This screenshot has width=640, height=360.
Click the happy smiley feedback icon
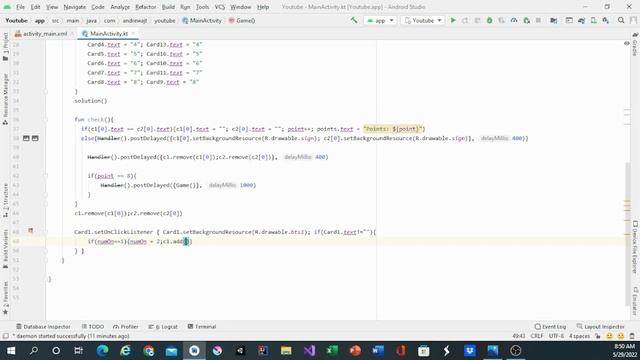pyautogui.click(x=609, y=336)
